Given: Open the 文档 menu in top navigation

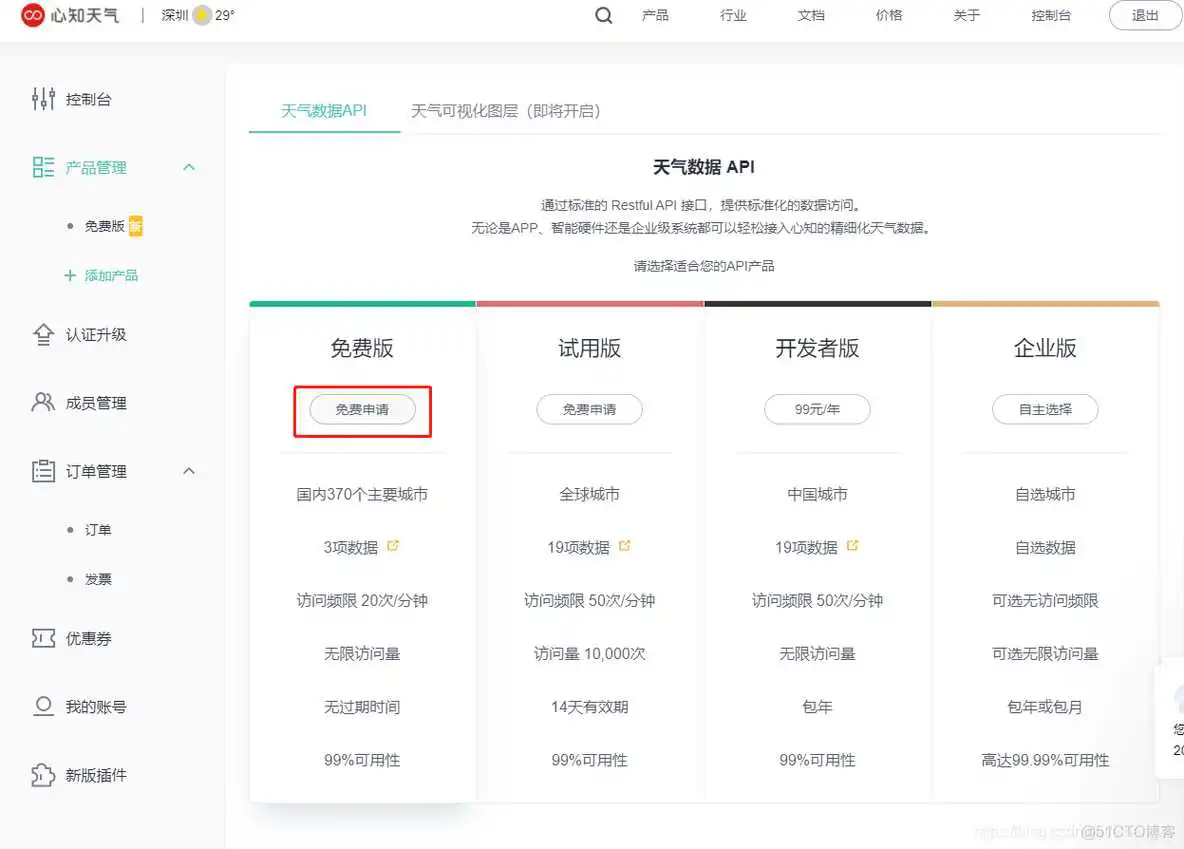Looking at the screenshot, I should tap(811, 16).
